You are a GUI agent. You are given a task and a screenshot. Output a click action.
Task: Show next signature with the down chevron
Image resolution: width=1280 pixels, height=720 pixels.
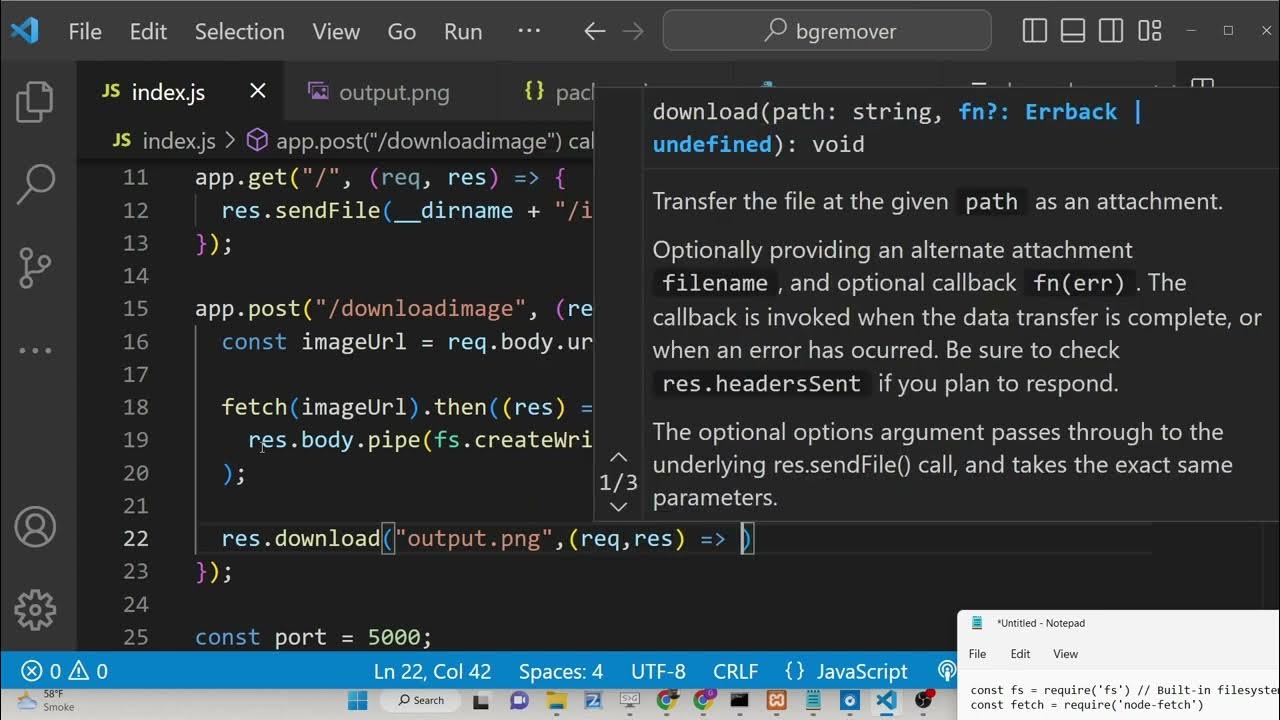(618, 507)
